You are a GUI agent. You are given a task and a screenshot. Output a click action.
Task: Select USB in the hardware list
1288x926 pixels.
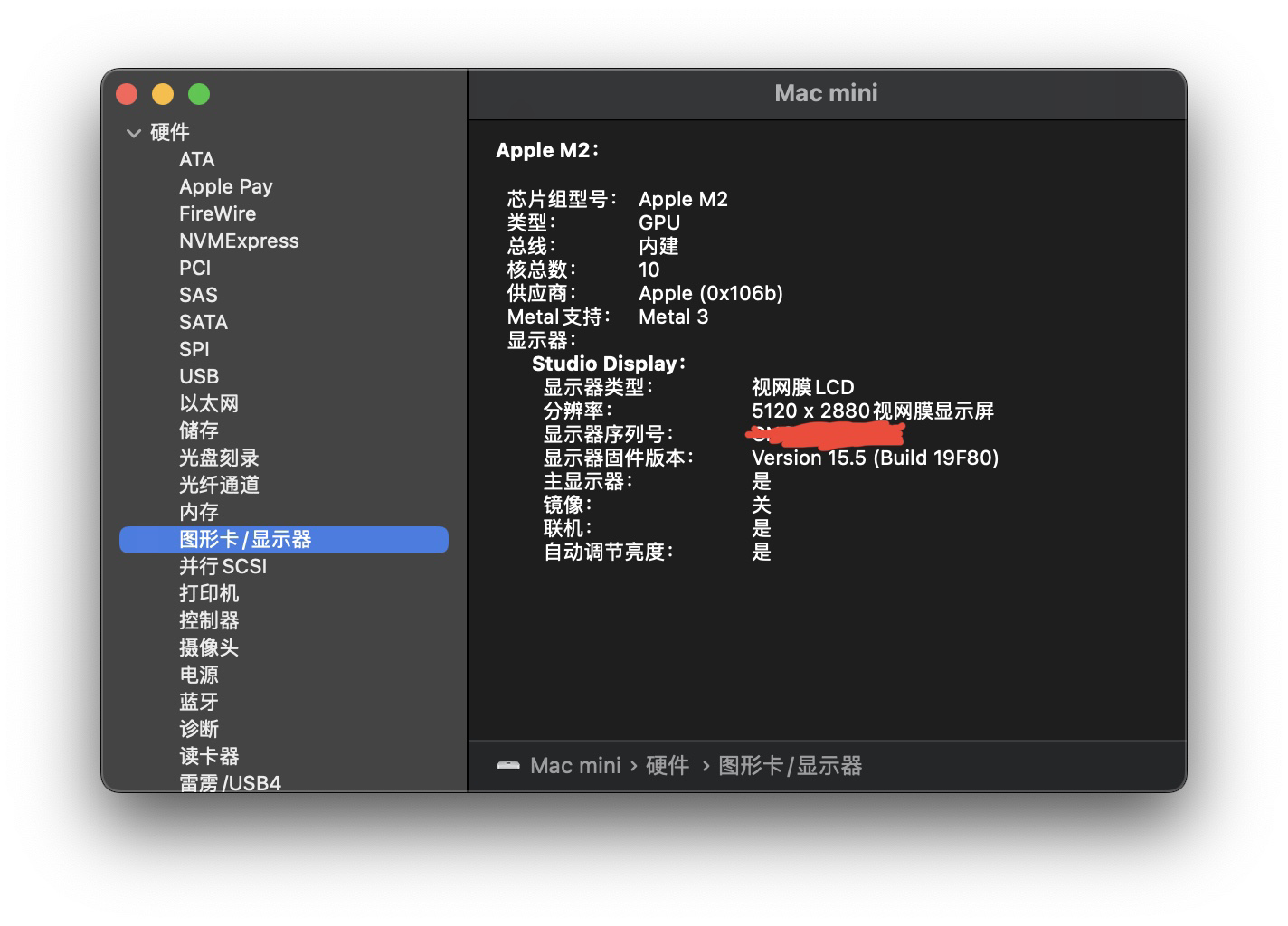(x=199, y=376)
